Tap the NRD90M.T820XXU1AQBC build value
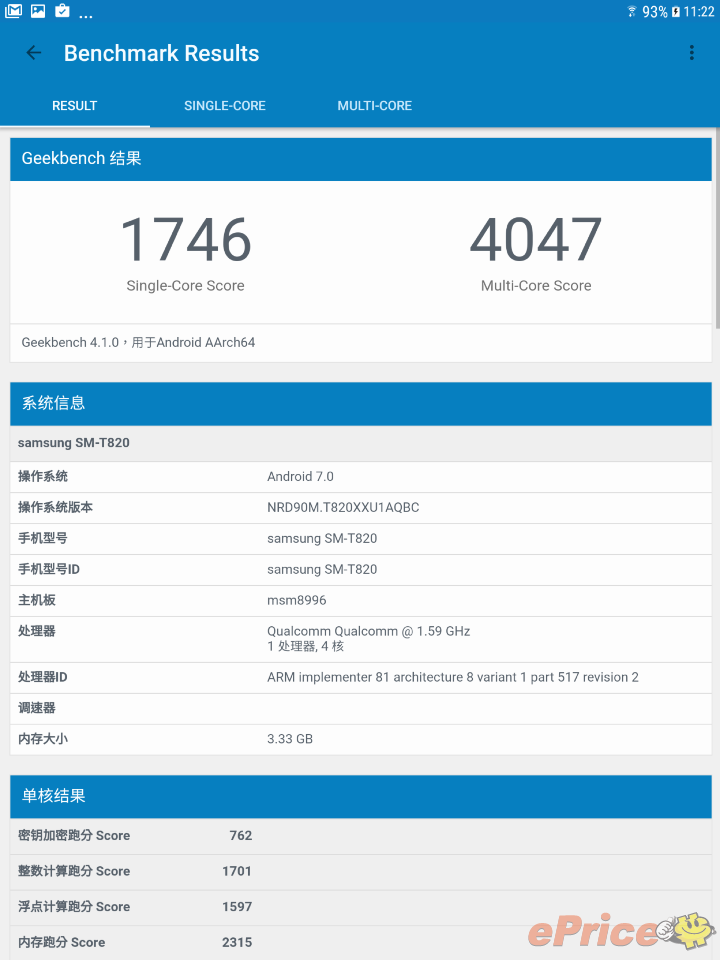Image resolution: width=720 pixels, height=960 pixels. pyautogui.click(x=343, y=508)
